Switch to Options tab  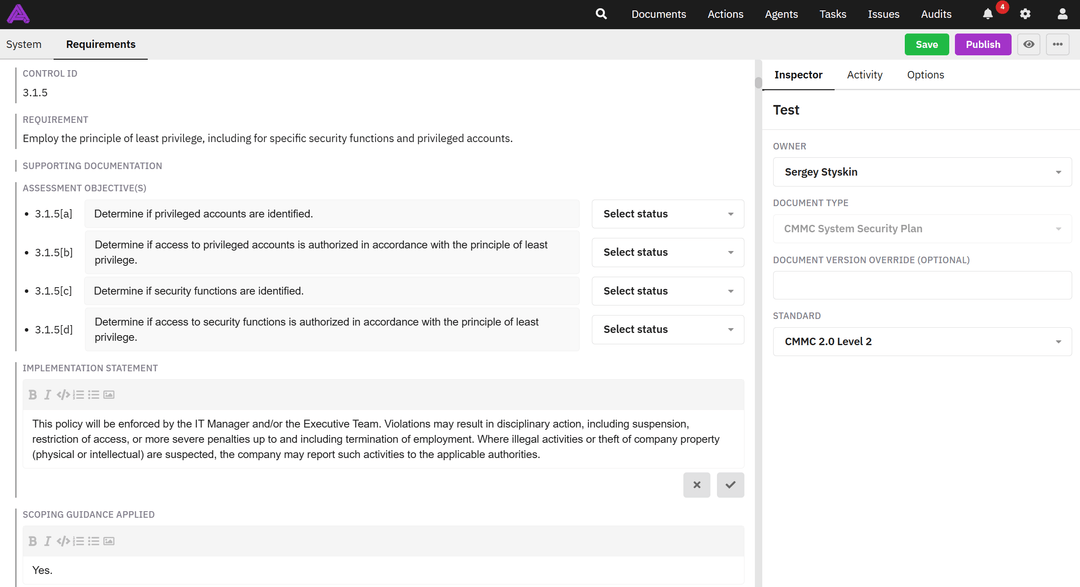click(x=925, y=74)
